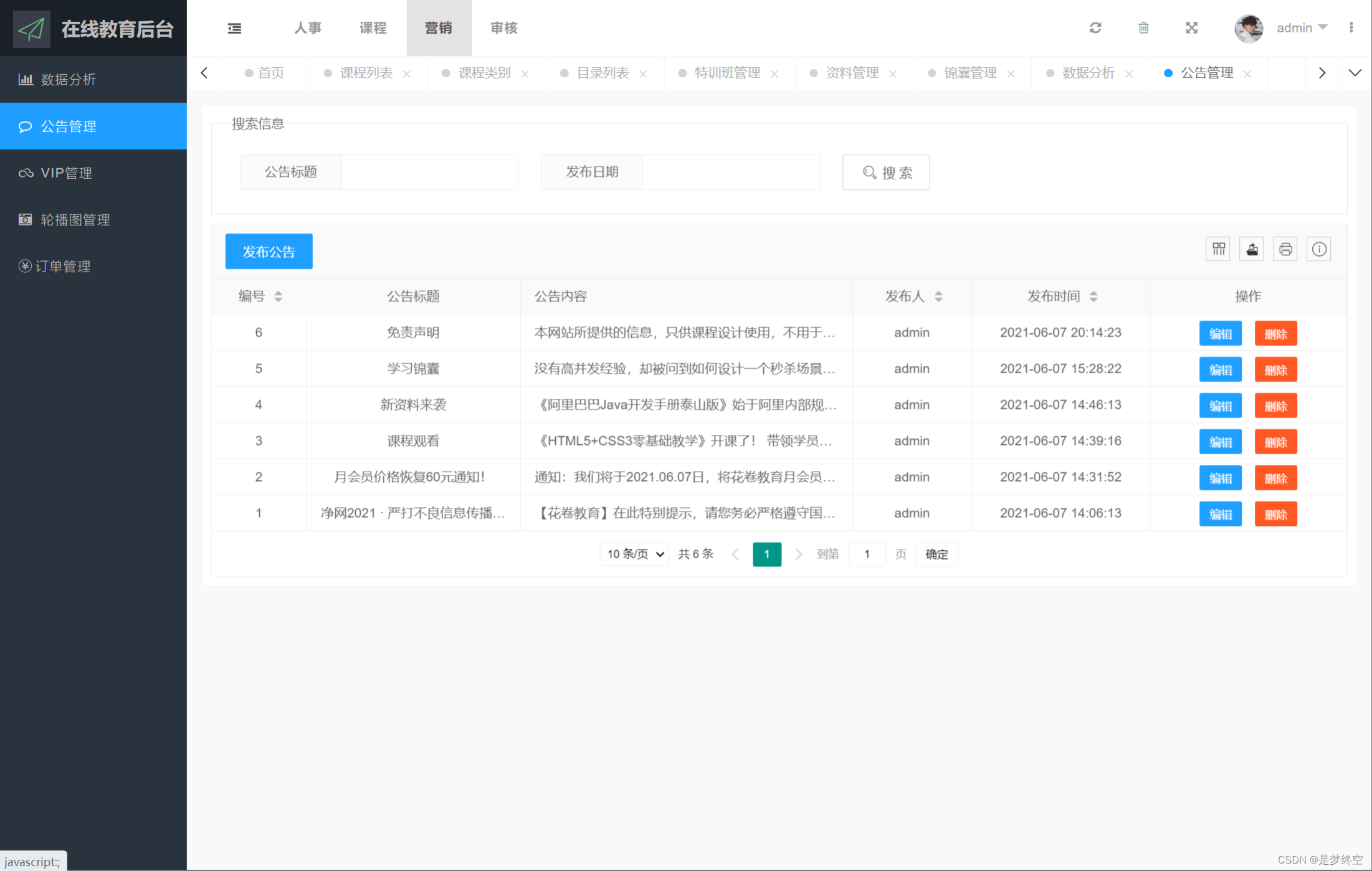
Task: Collapse the sidebar with the menu fold icon
Action: click(234, 28)
